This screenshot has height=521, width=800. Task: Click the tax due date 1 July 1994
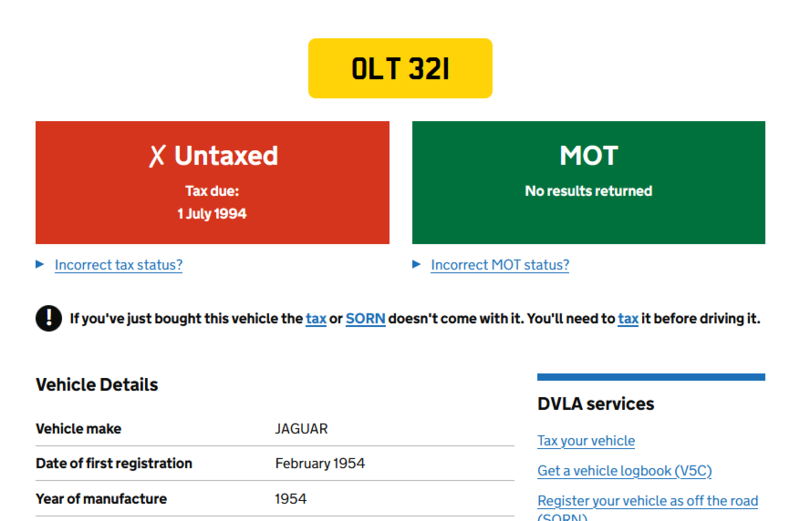coord(212,214)
